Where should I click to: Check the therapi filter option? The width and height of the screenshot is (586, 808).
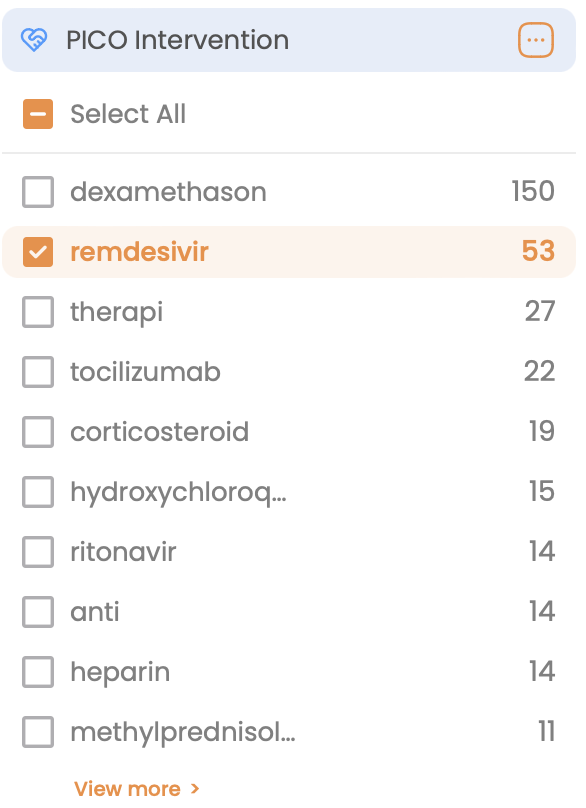coord(38,312)
